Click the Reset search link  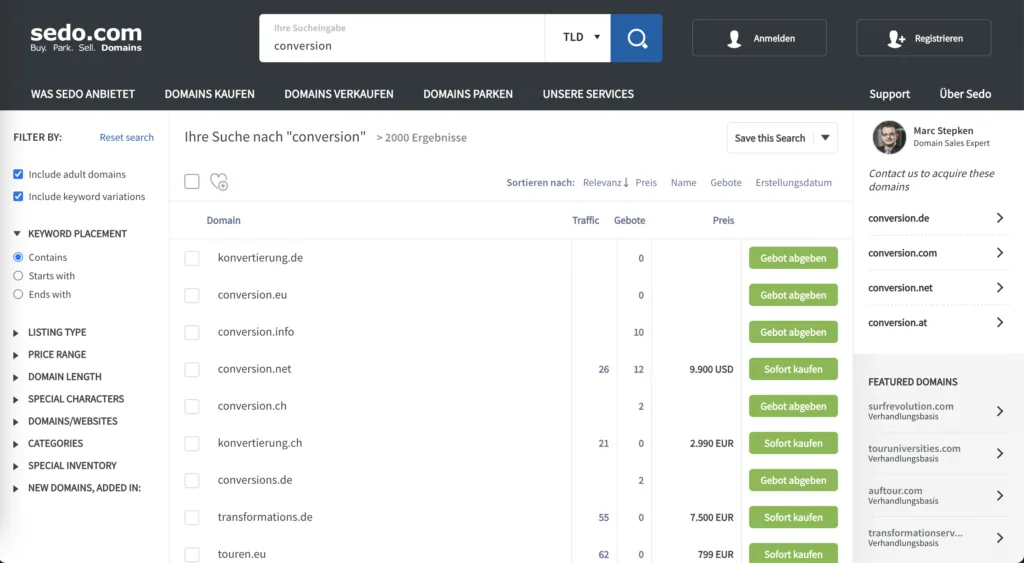[127, 137]
